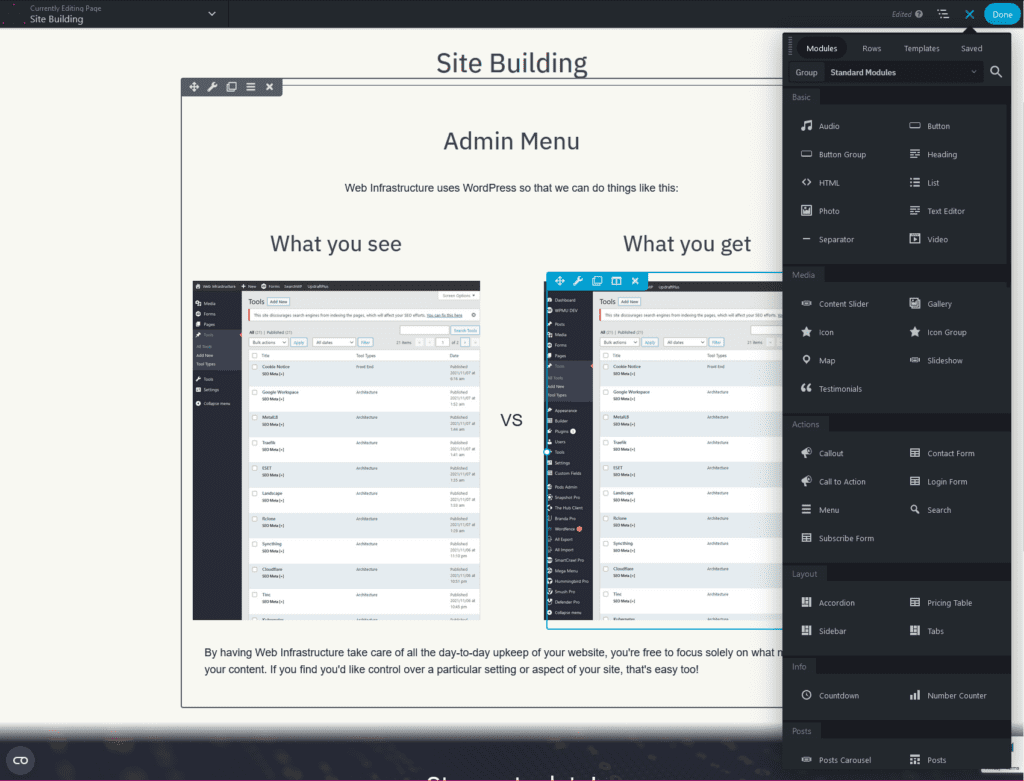The width and height of the screenshot is (1024, 781).
Task: Collapse the Basic modules section
Action: (x=801, y=97)
